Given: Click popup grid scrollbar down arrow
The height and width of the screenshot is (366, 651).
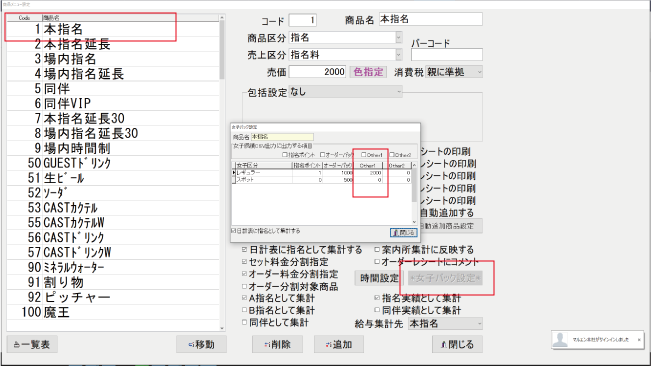Looking at the screenshot, I should [414, 222].
